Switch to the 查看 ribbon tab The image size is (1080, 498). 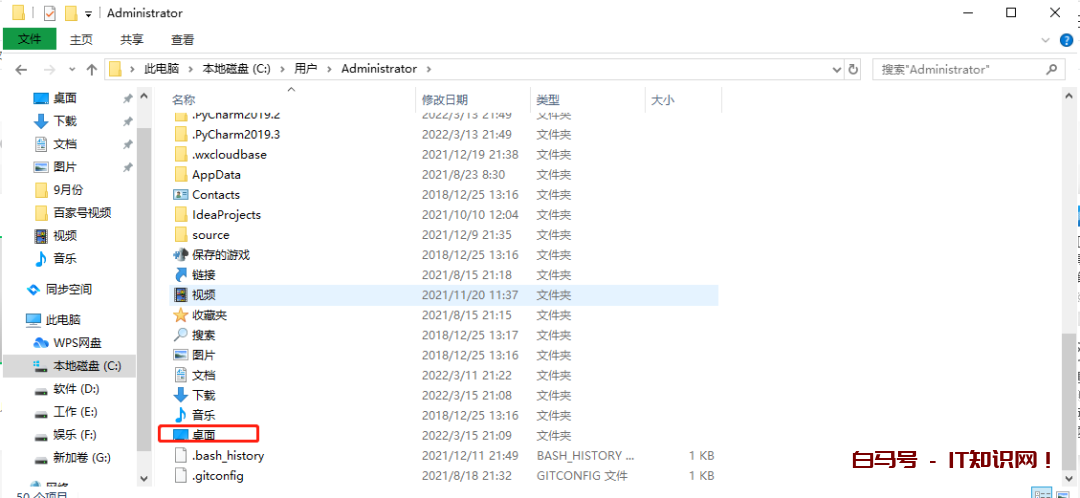(x=182, y=40)
